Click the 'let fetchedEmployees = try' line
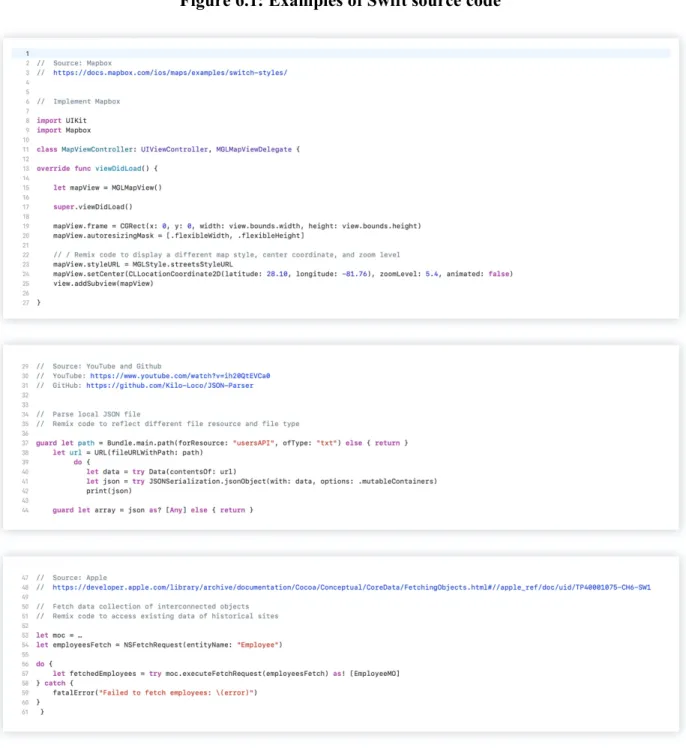686x748 pixels. [226, 674]
